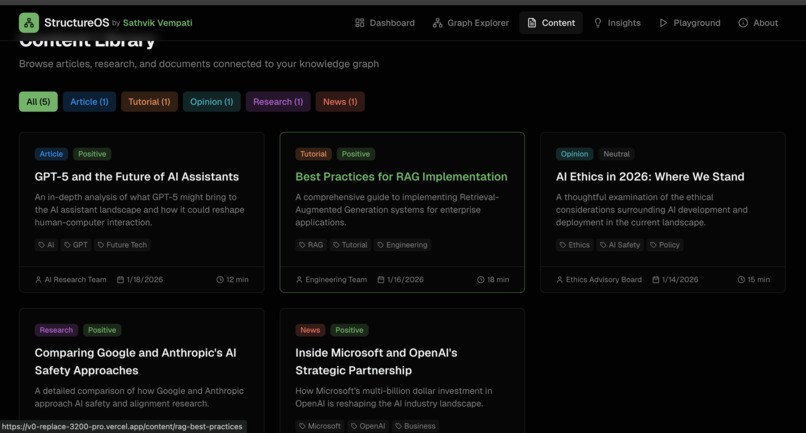Click the Engineering tag chip

(x=402, y=245)
